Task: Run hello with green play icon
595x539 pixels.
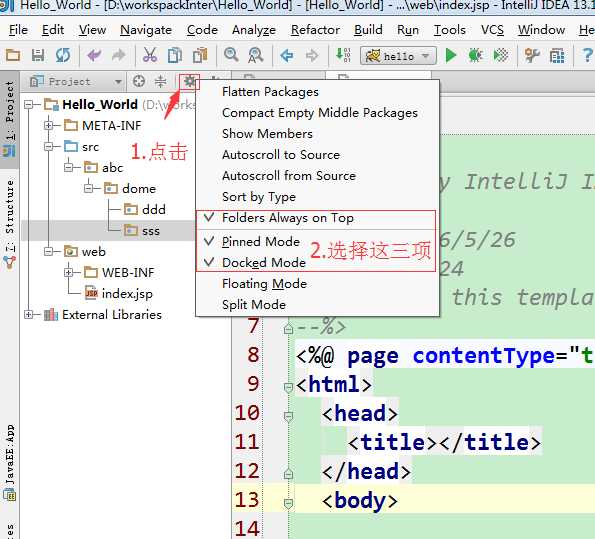Action: 450,55
